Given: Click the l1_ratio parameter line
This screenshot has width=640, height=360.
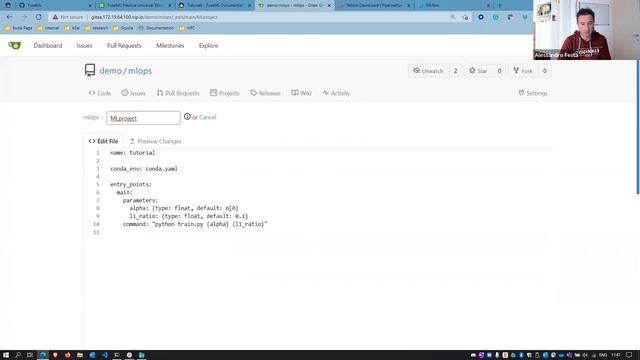Looking at the screenshot, I should pos(189,216).
